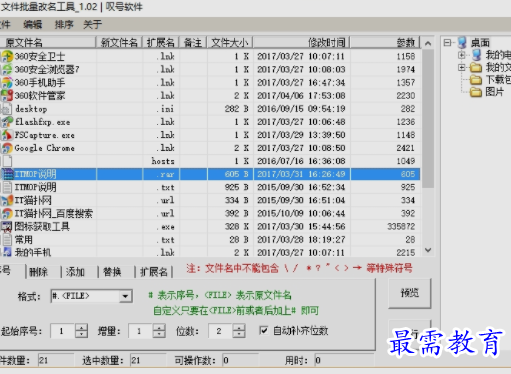Screen dimensions: 511x374
Task: Select the 我的文档 folder icon in tree
Action: [x=476, y=68]
